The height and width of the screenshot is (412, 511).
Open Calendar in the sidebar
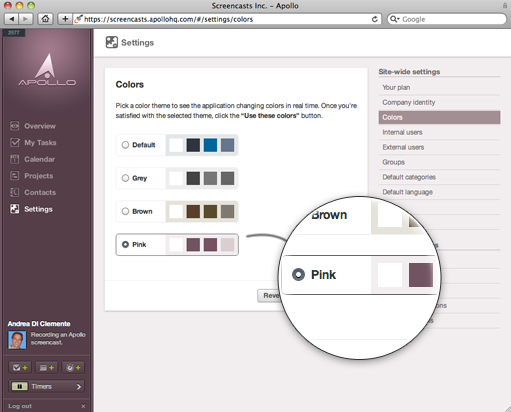tap(39, 159)
